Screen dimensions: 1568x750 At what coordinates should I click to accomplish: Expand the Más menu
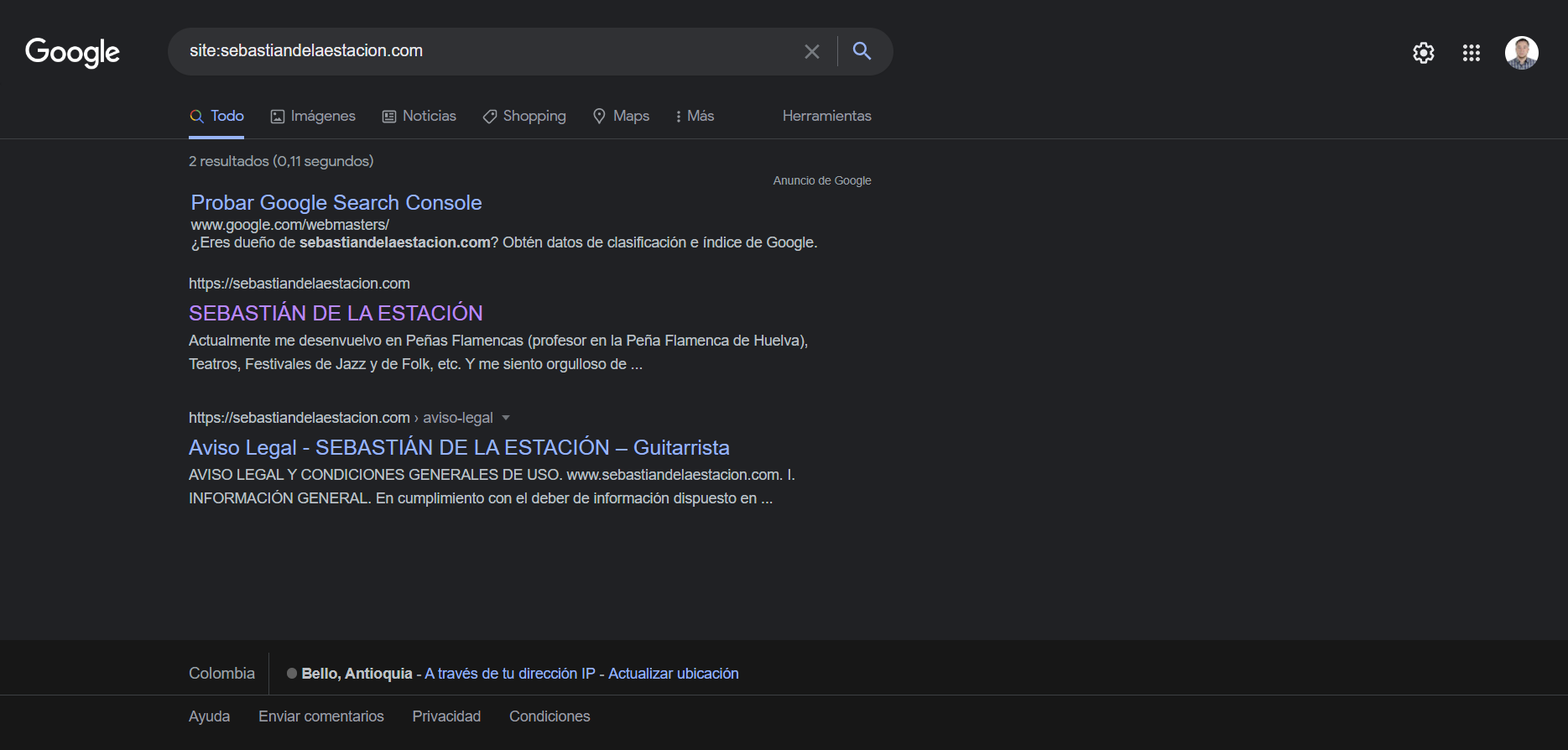tap(695, 116)
